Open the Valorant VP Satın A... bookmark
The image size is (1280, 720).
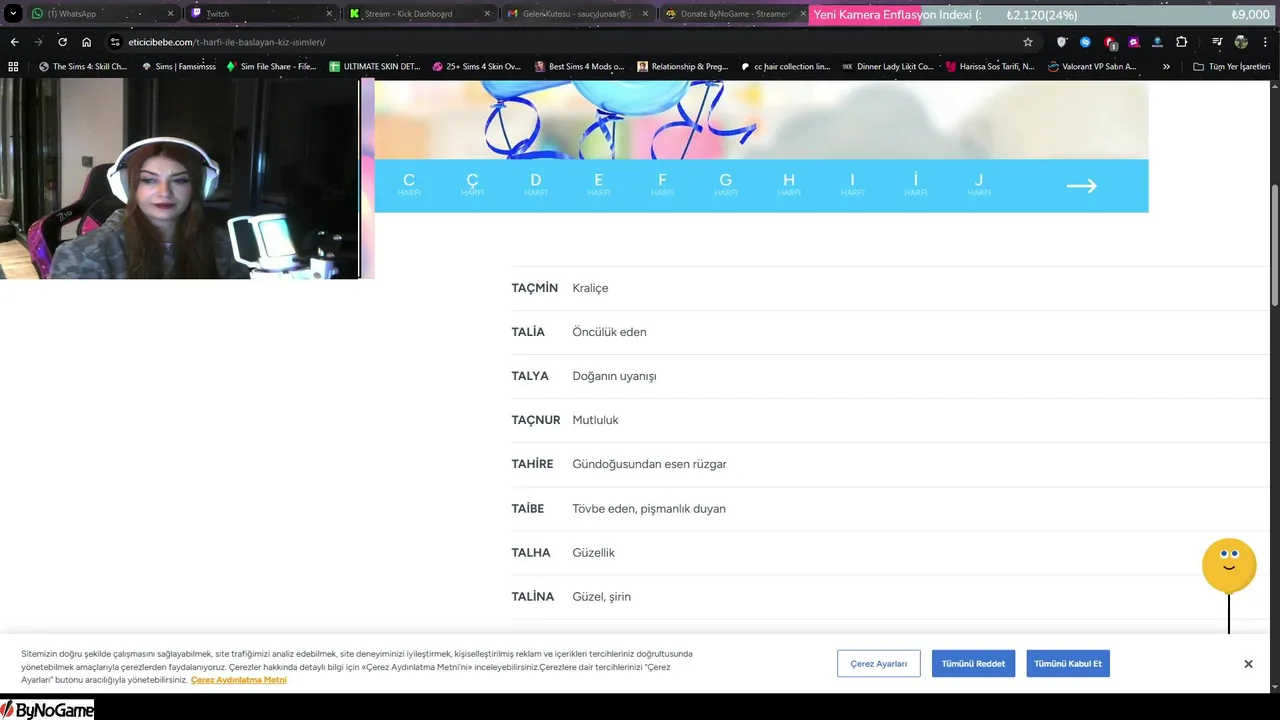(x=1092, y=67)
